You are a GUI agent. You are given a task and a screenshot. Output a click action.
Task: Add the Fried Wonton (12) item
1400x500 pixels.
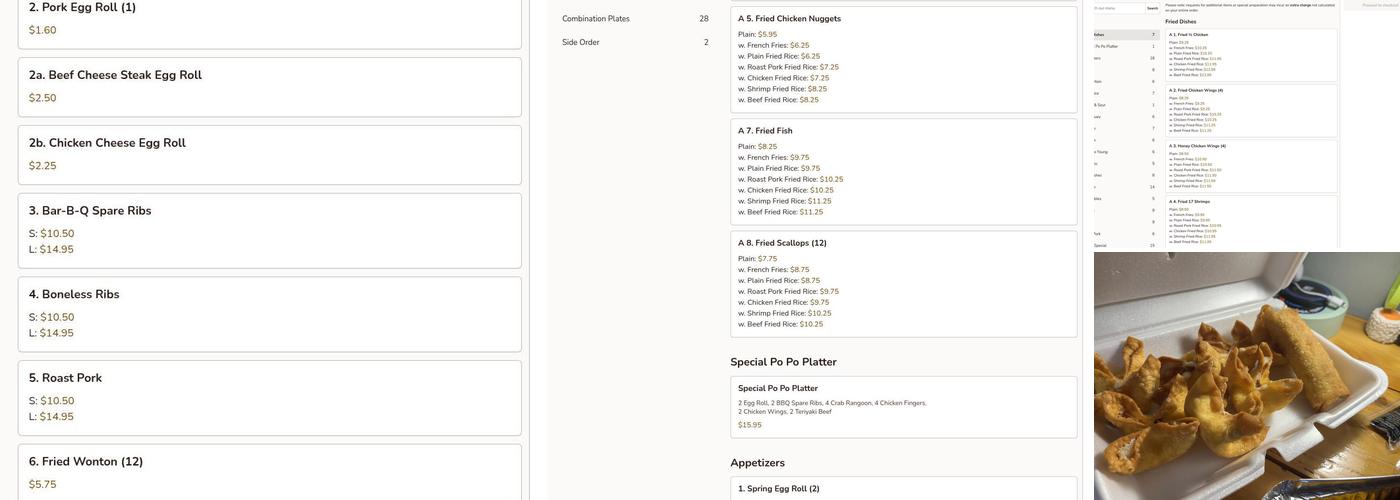269,472
